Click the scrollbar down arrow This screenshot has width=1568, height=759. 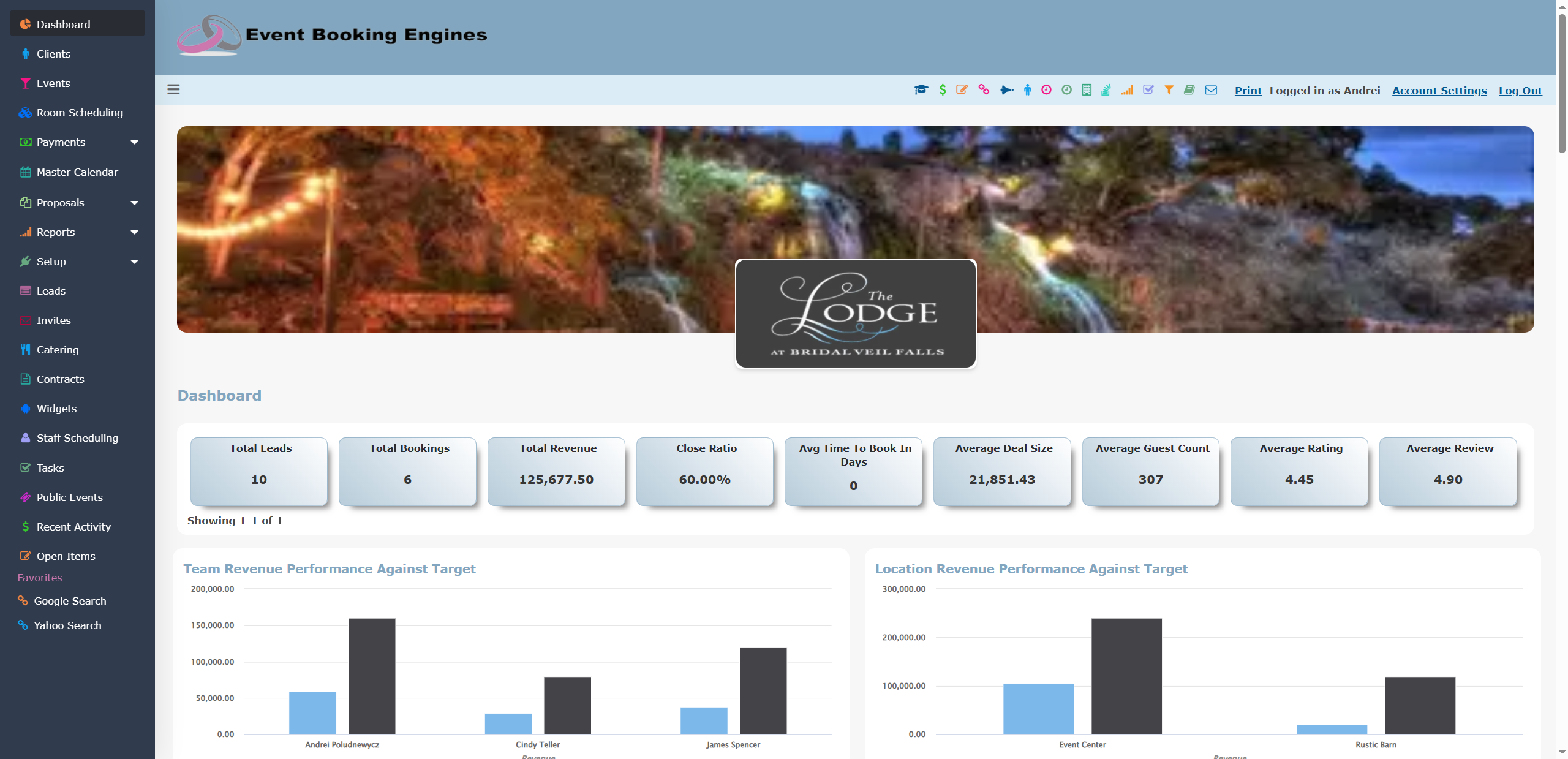[1562, 752]
